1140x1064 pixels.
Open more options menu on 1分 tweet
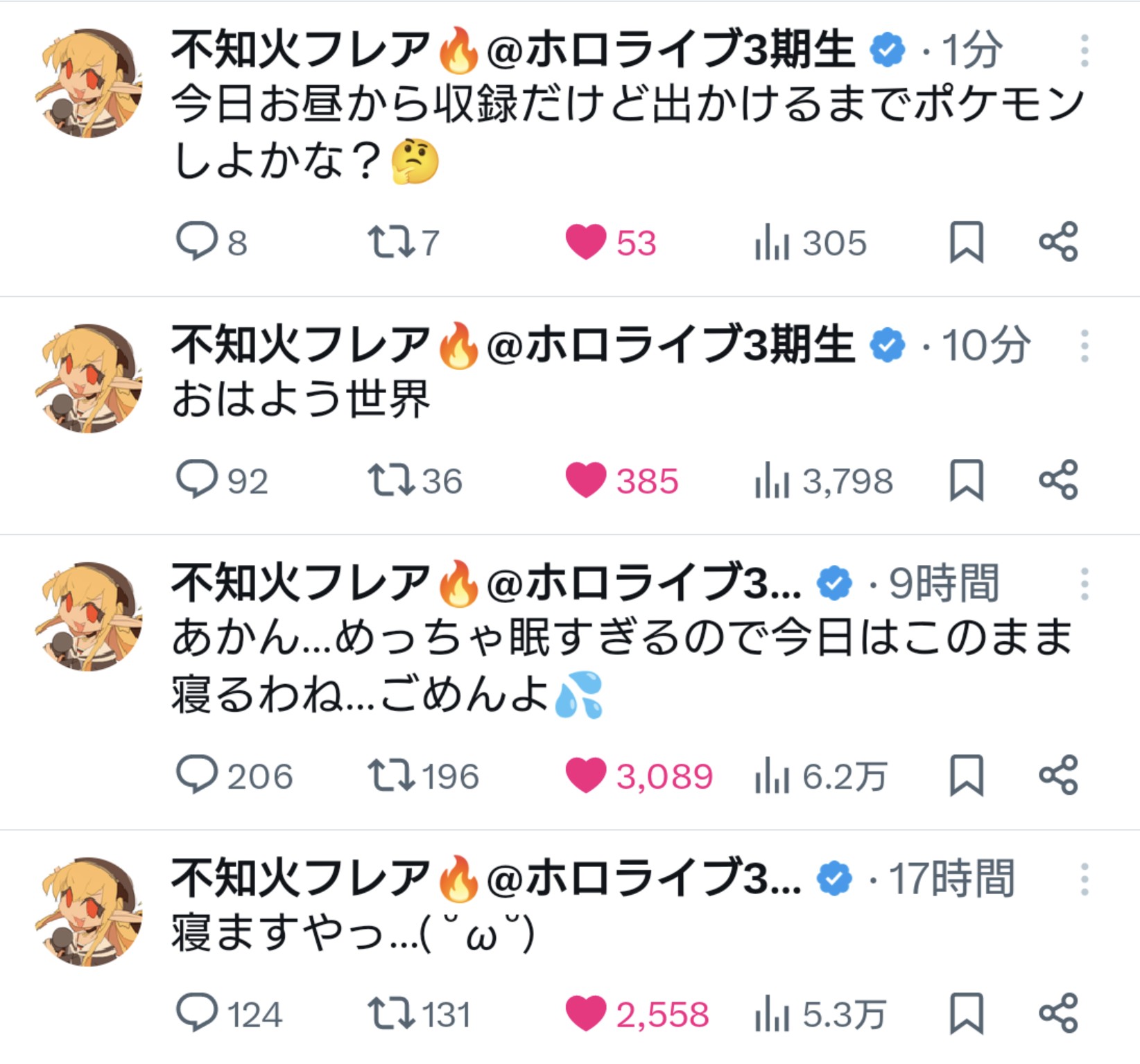coord(1085,51)
